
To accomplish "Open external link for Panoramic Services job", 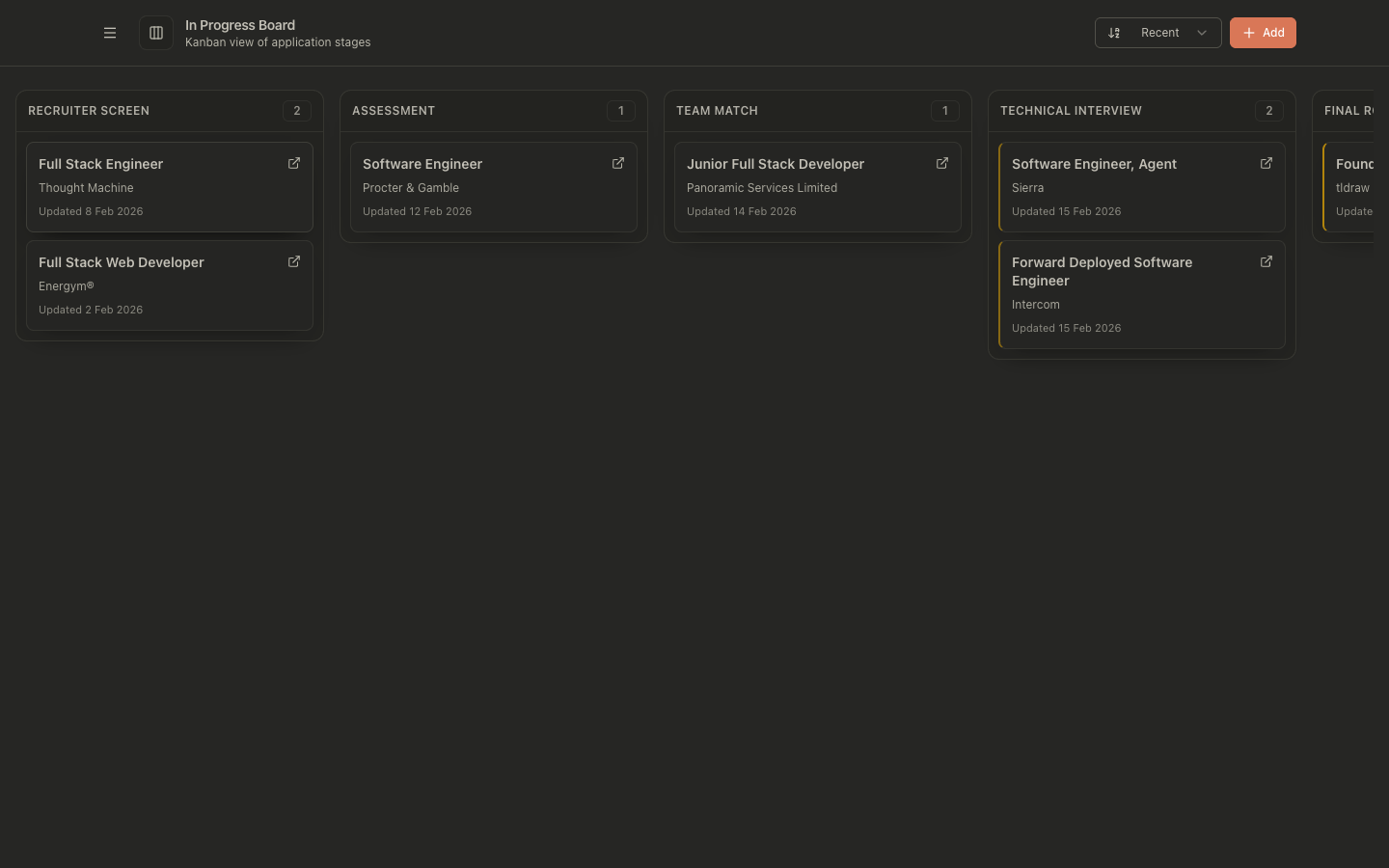I will pyautogui.click(x=942, y=164).
